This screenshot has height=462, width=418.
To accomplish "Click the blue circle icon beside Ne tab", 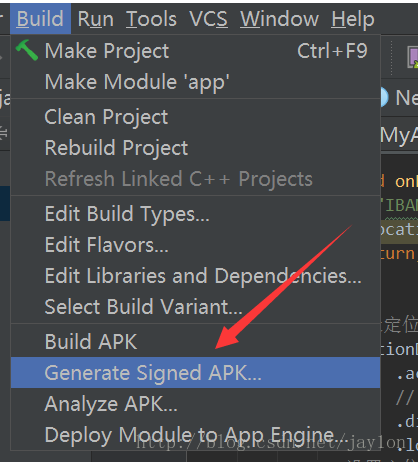I will click(x=384, y=97).
